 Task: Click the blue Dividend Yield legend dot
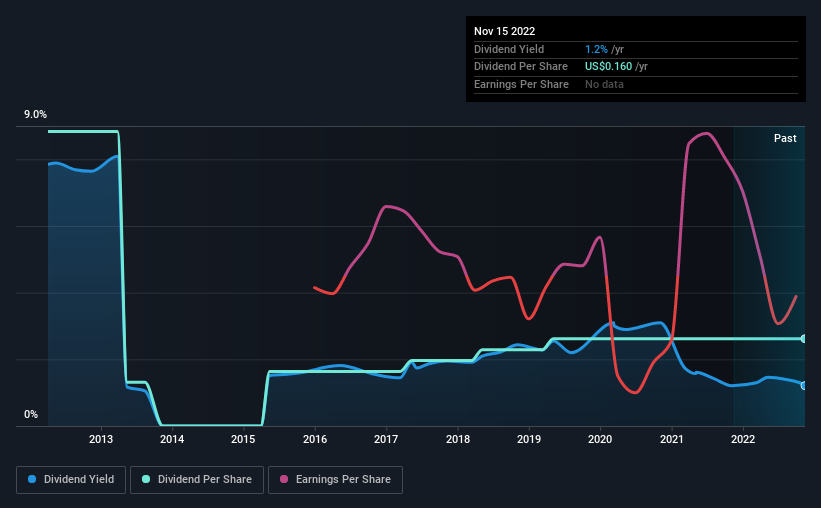(32, 479)
